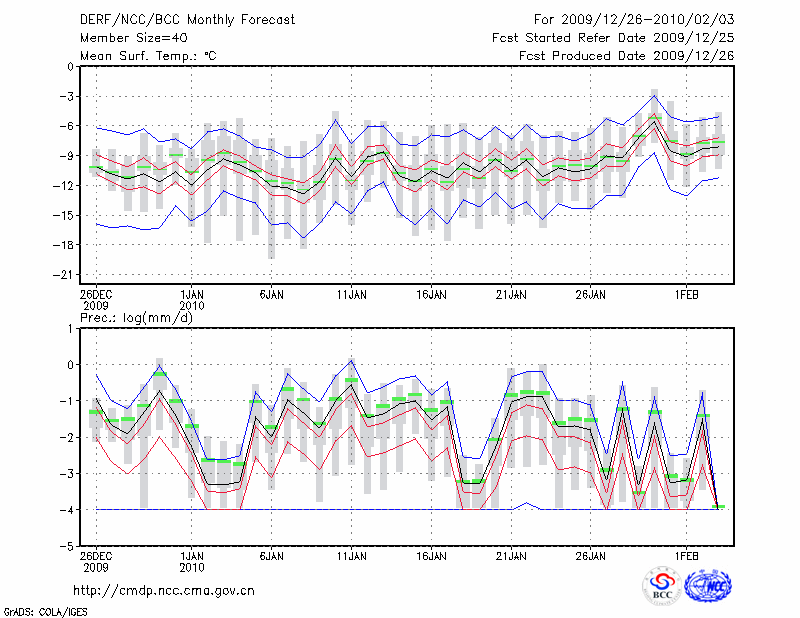800x618 pixels.
Task: Click 16JAN marker on temperature chart axis
Action: (x=430, y=295)
